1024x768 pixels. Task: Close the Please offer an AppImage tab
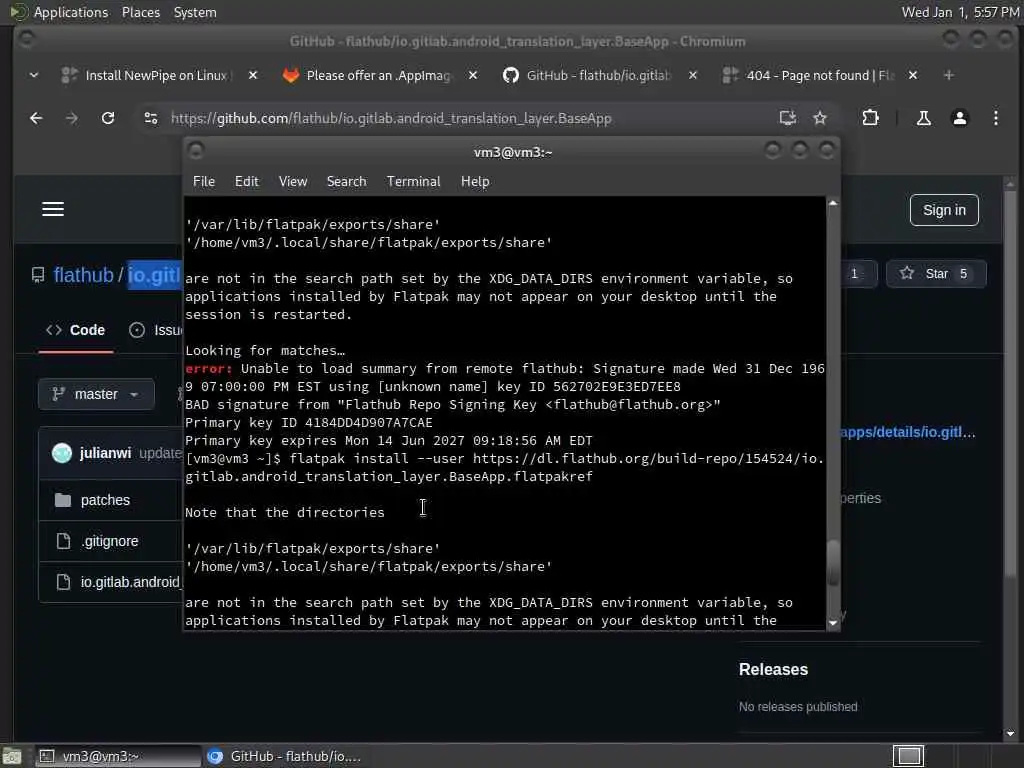pyautogui.click(x=473, y=76)
